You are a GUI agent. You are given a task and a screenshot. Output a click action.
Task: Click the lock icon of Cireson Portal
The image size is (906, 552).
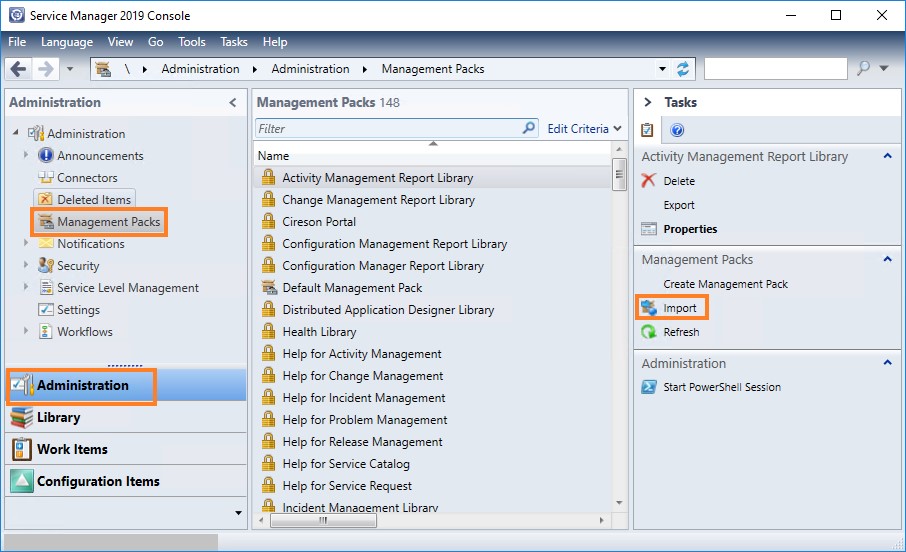pos(268,221)
